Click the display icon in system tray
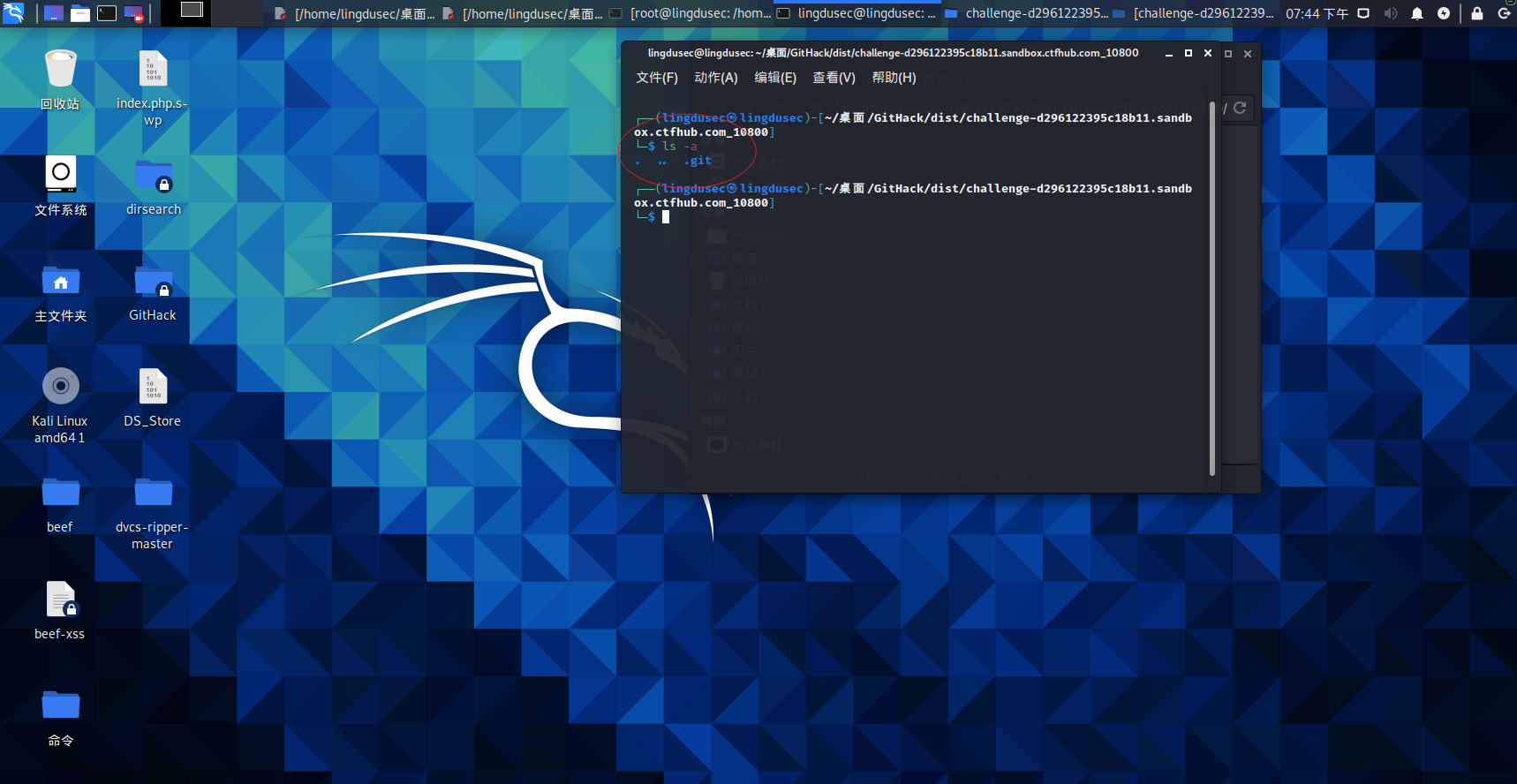This screenshot has width=1517, height=784. click(1363, 13)
